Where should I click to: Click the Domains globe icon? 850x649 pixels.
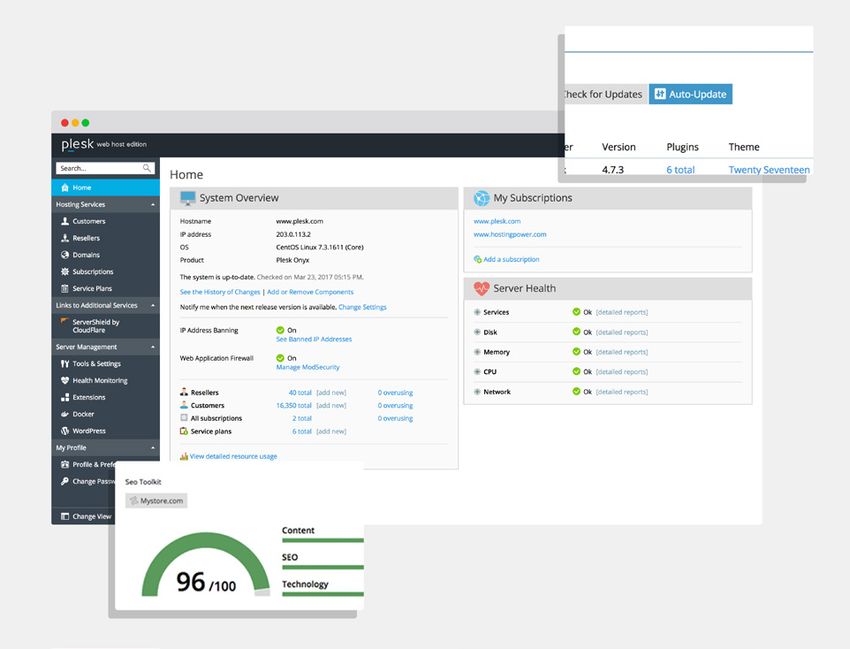tap(65, 255)
